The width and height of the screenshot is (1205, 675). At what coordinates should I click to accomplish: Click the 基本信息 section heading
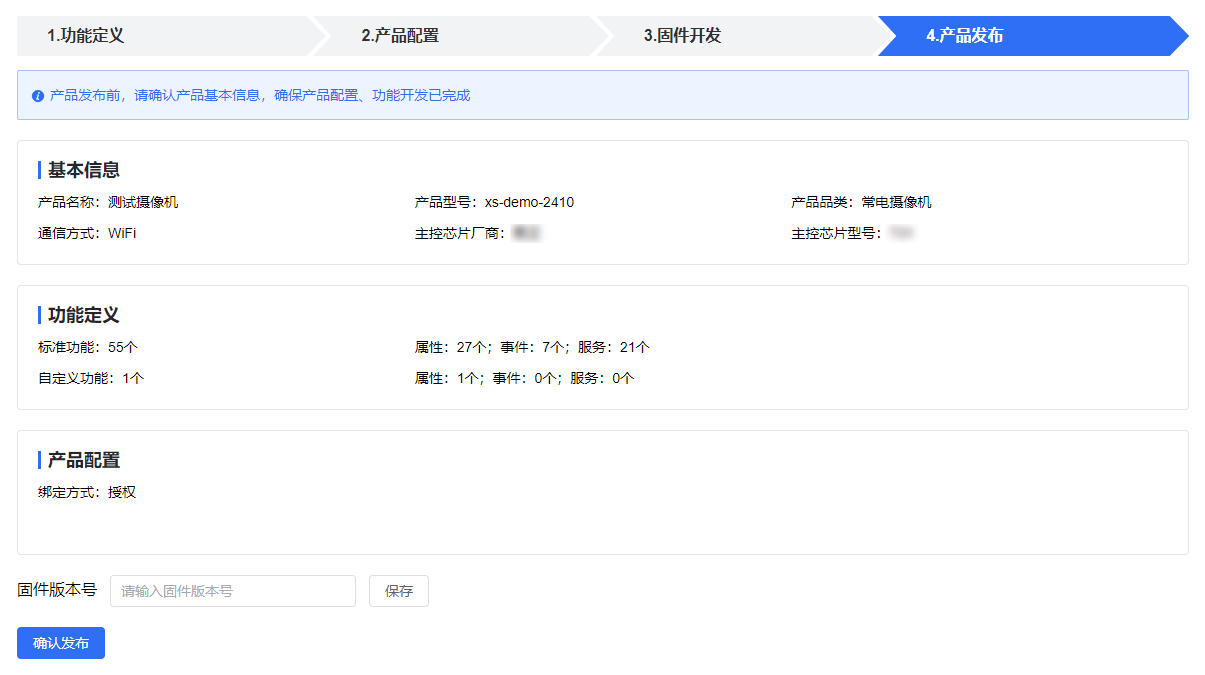click(x=84, y=170)
